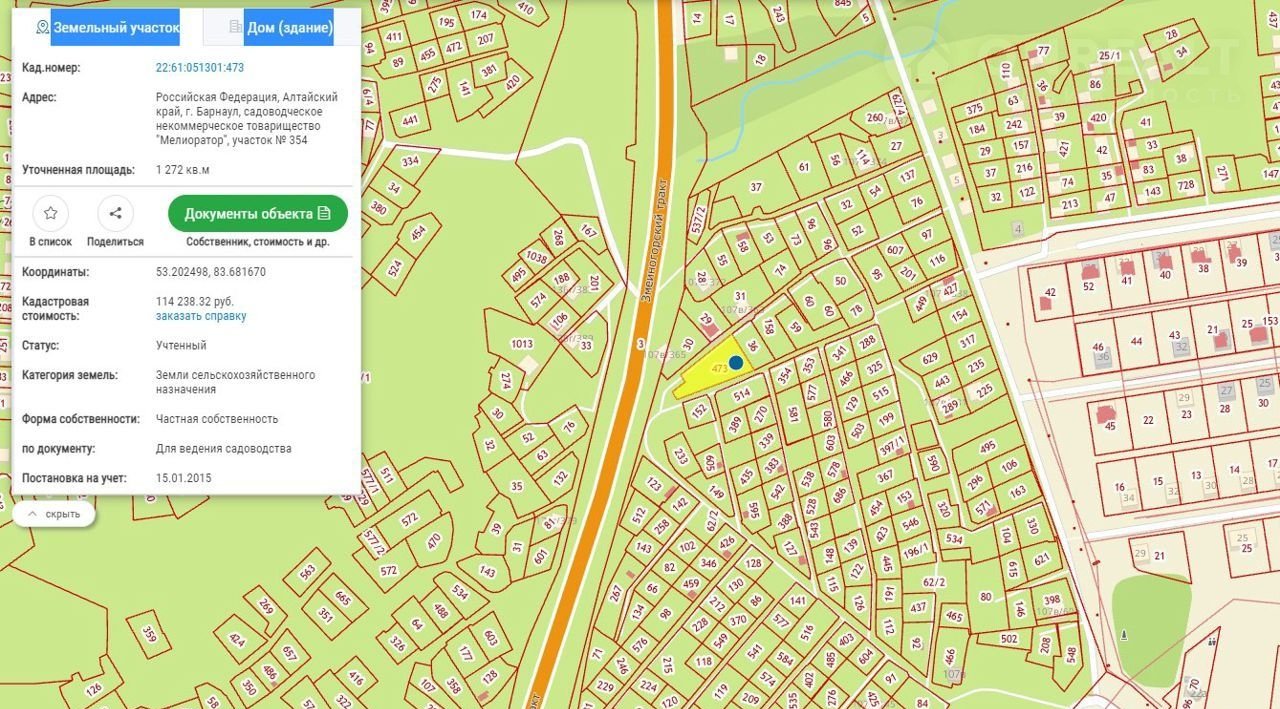Open 'Документы объекта' green button
The image size is (1280, 709).
tap(257, 214)
